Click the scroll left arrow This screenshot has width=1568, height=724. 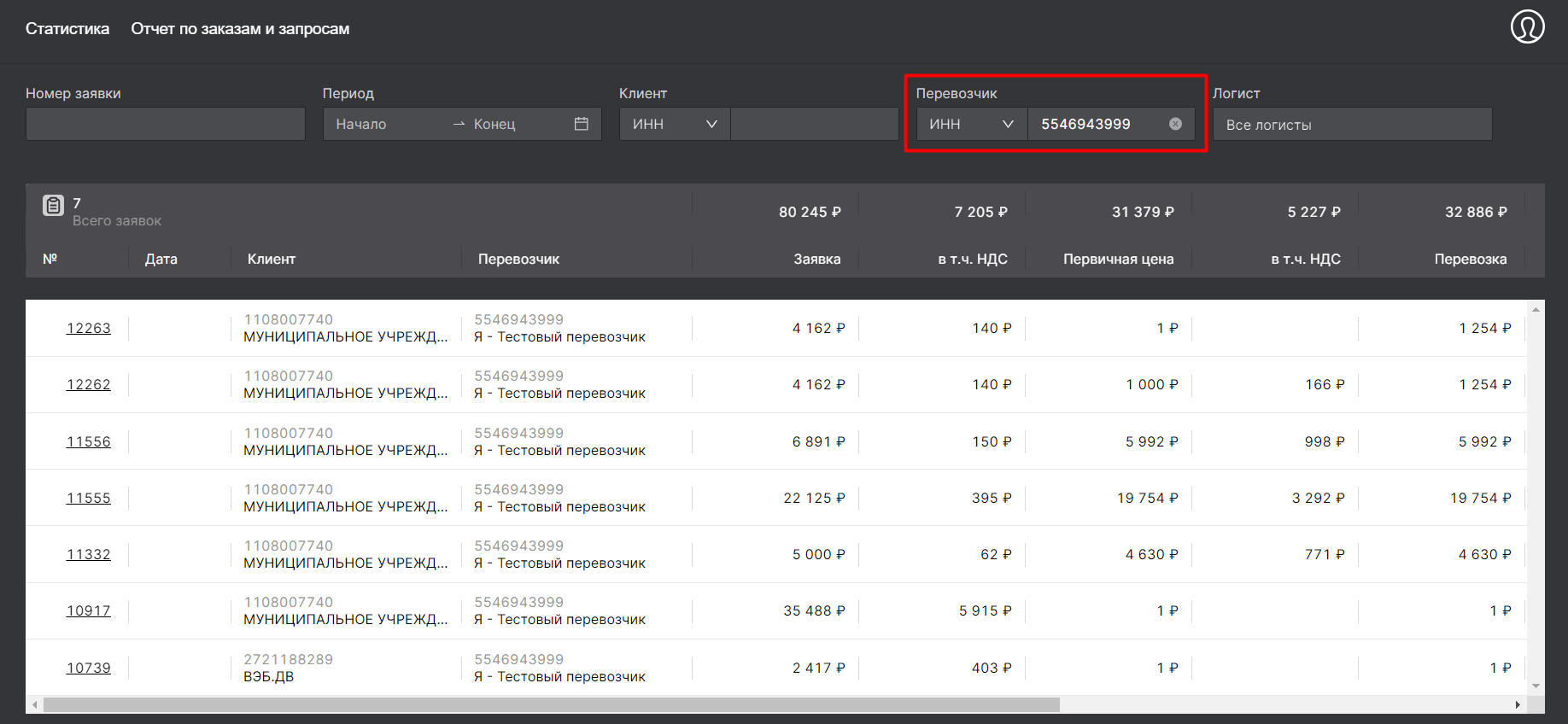click(34, 704)
